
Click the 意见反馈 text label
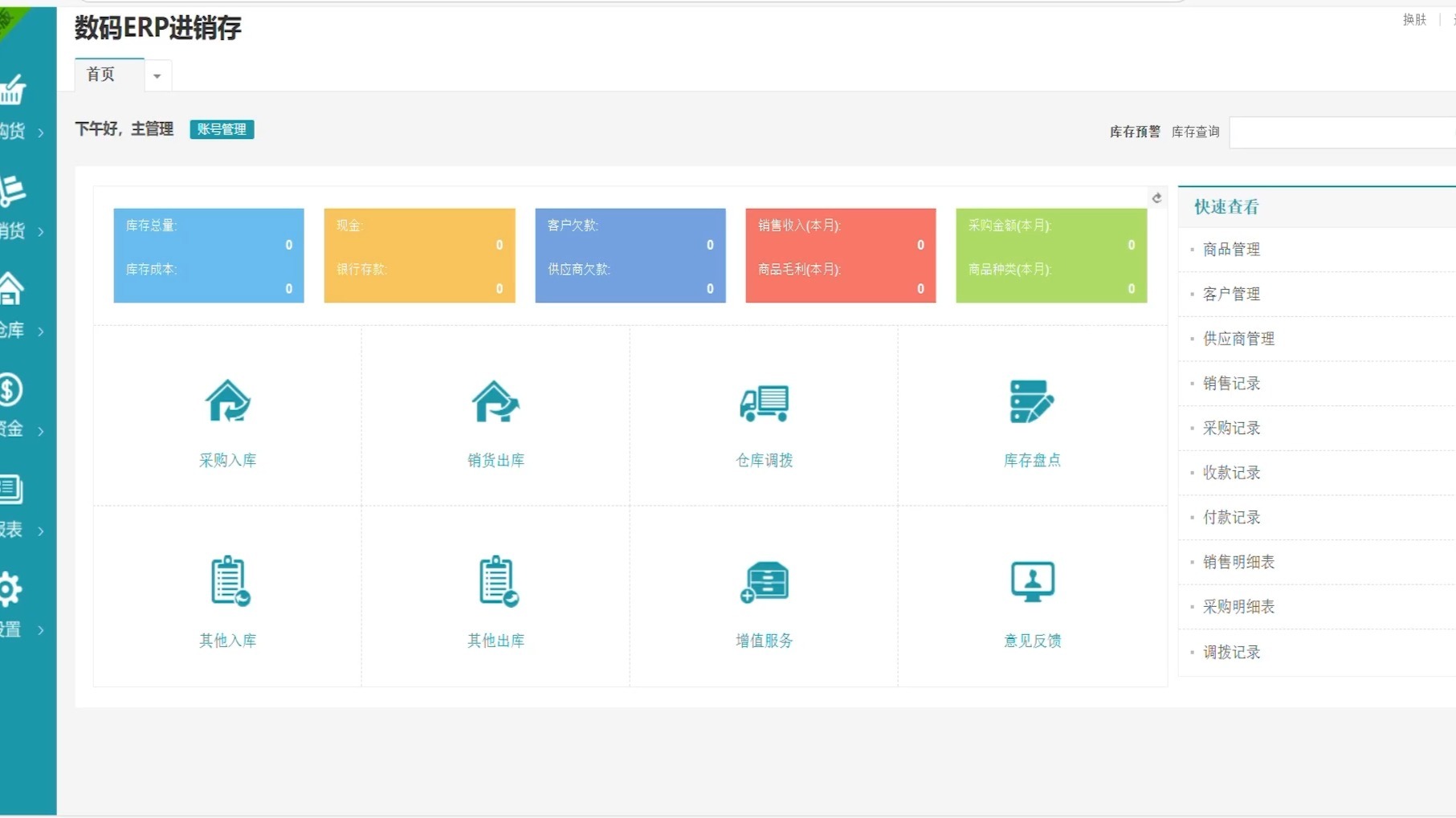click(1032, 641)
